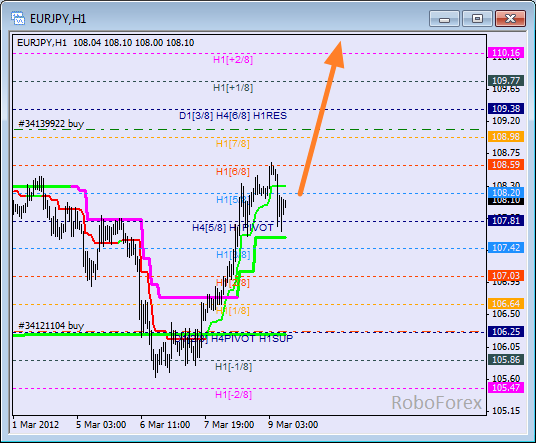Click the 105.47 magenta price tag

click(x=506, y=388)
